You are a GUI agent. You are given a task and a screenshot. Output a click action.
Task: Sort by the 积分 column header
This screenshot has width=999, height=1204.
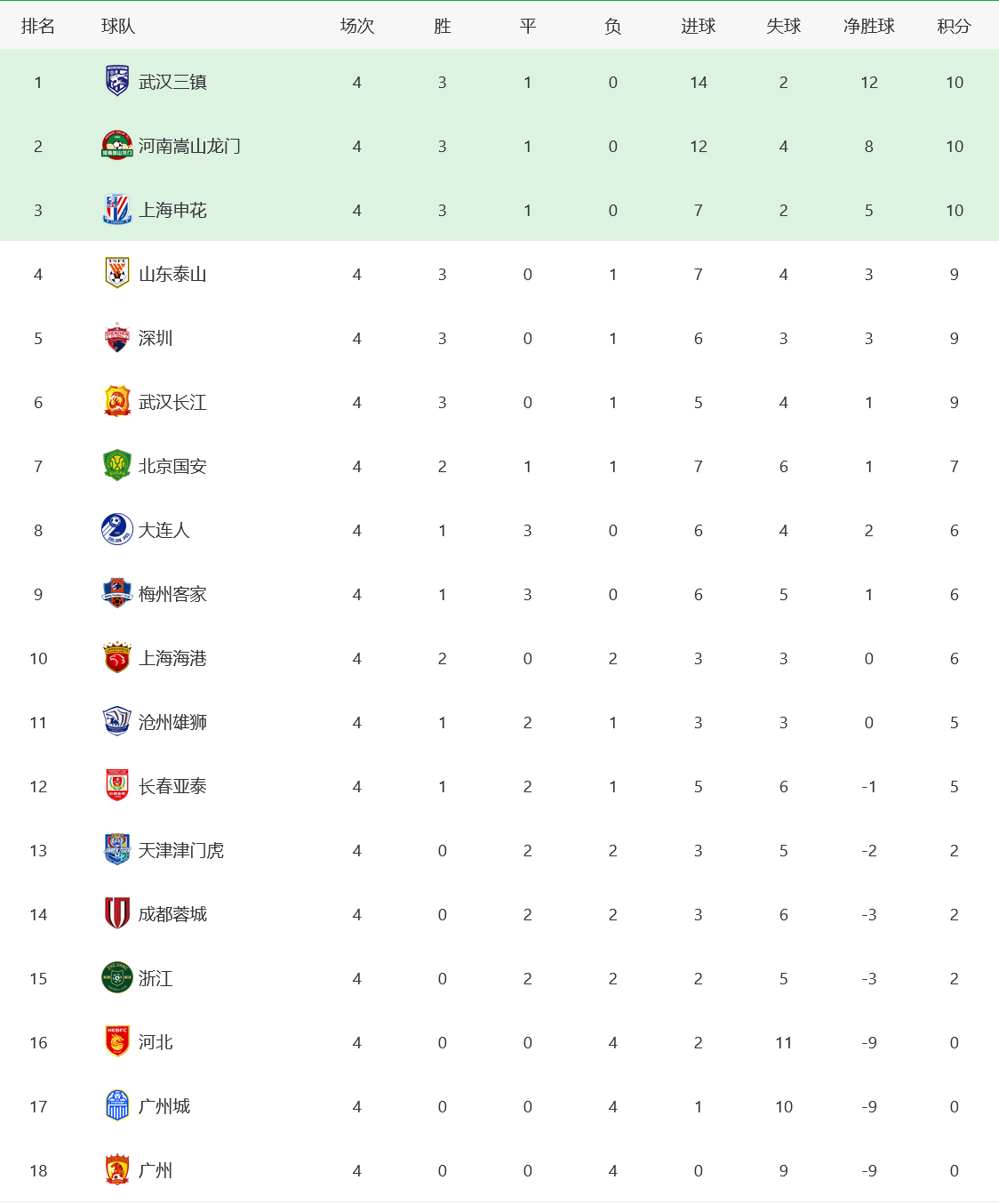(x=954, y=26)
